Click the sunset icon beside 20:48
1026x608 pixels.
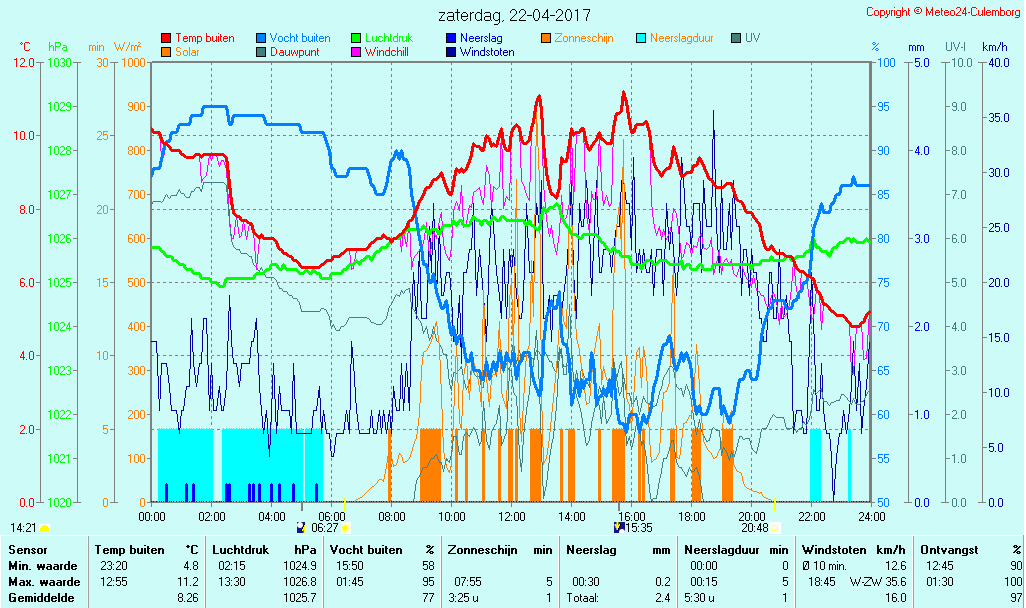click(x=775, y=527)
